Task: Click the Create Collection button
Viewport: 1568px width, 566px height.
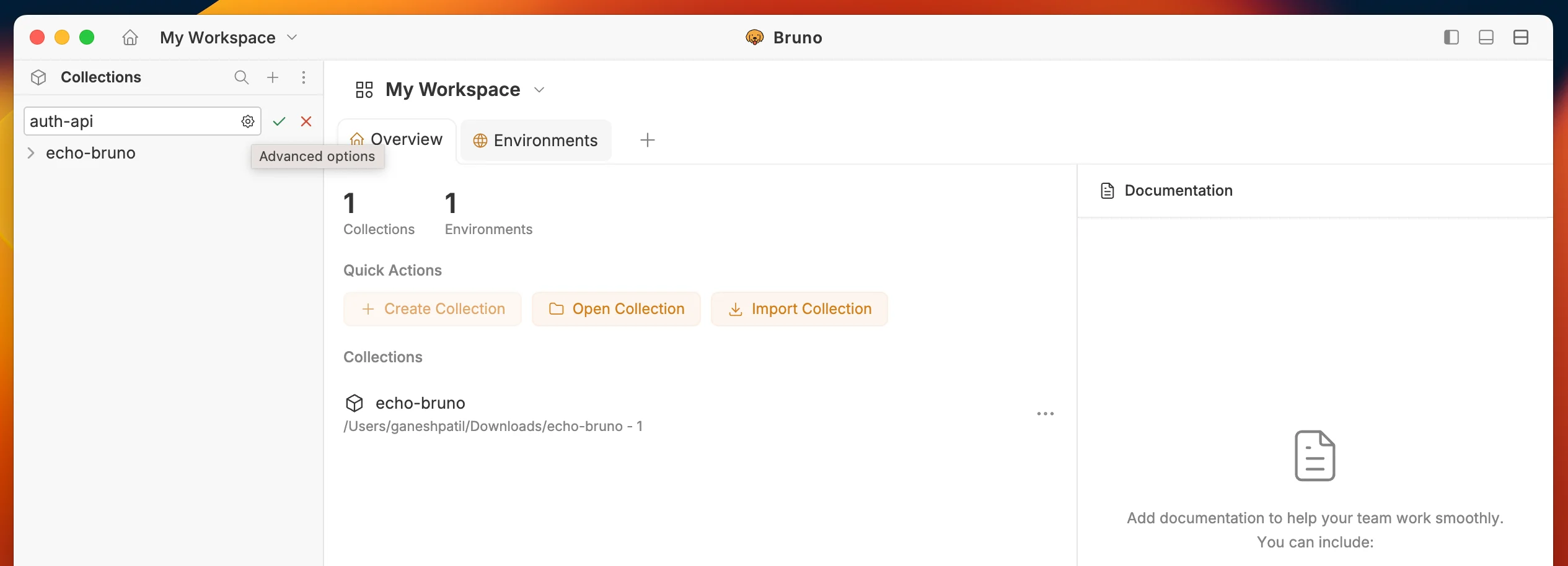Action: tap(433, 309)
